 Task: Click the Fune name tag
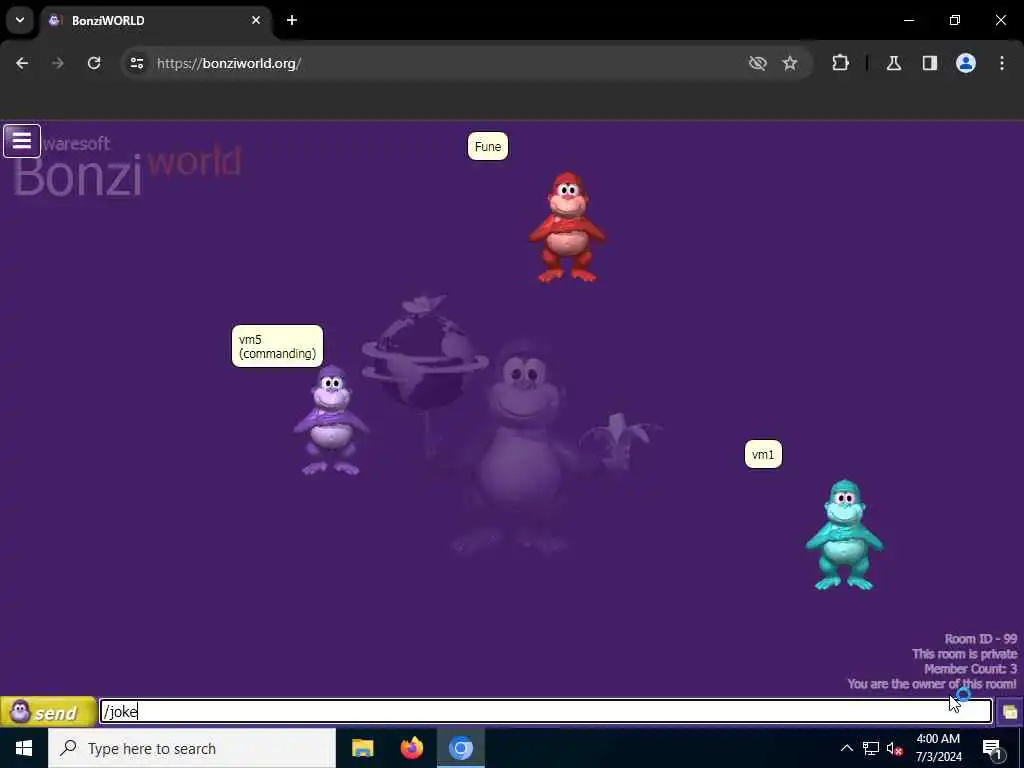488,146
